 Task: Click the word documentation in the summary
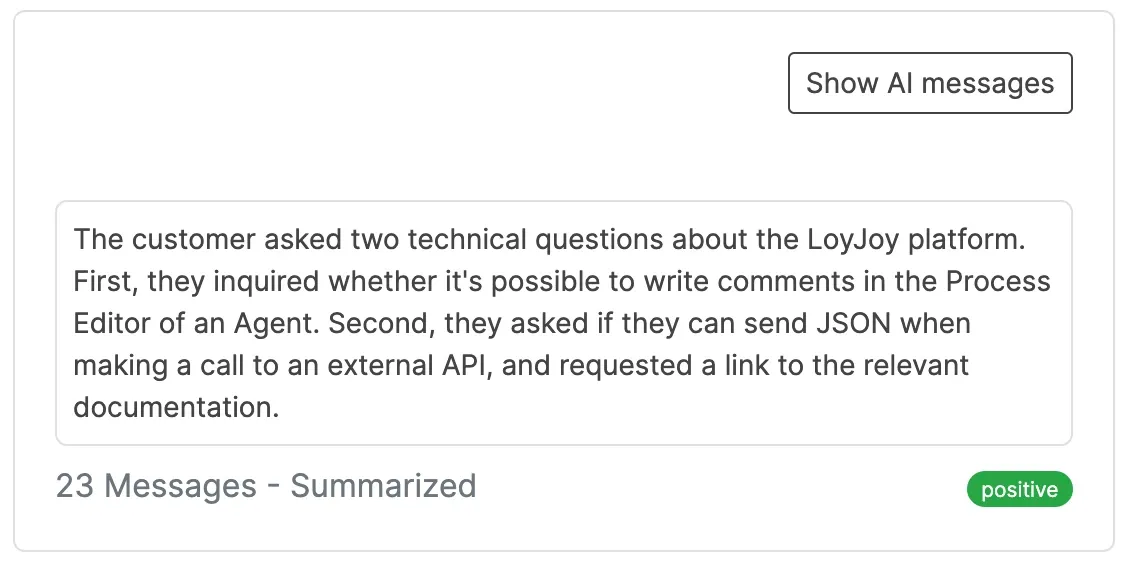pyautogui.click(x=175, y=406)
